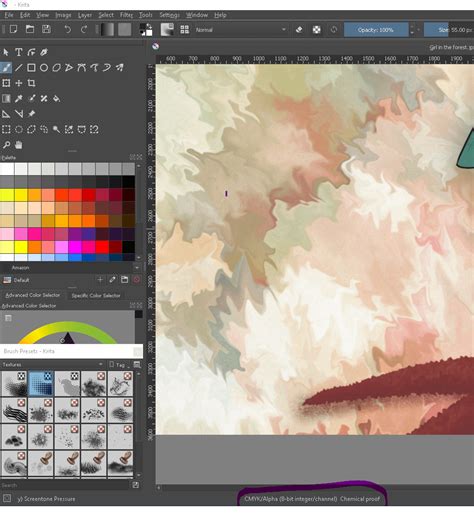
Task: Select the Fill bucket tool
Action: click(57, 98)
